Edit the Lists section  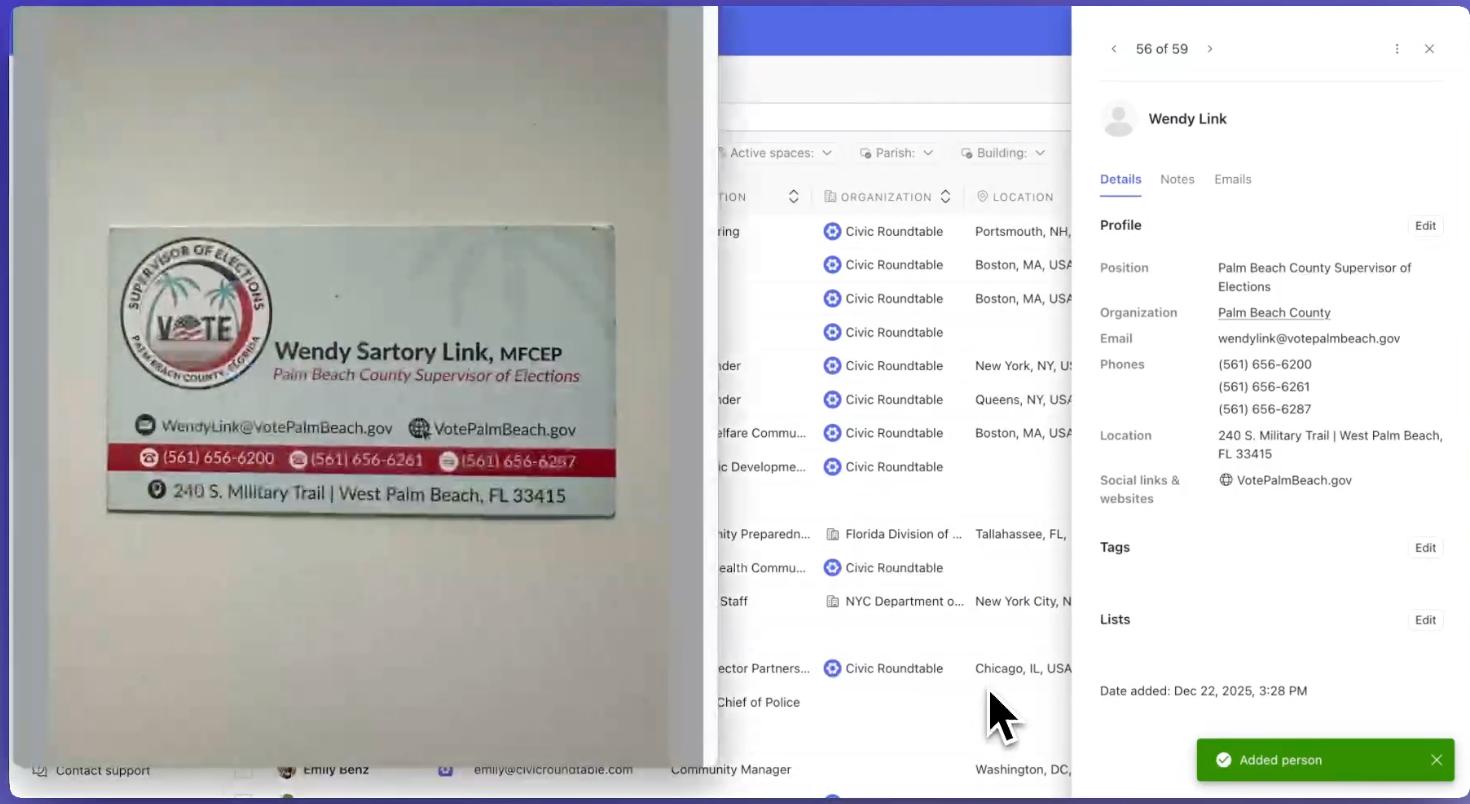(x=1425, y=620)
